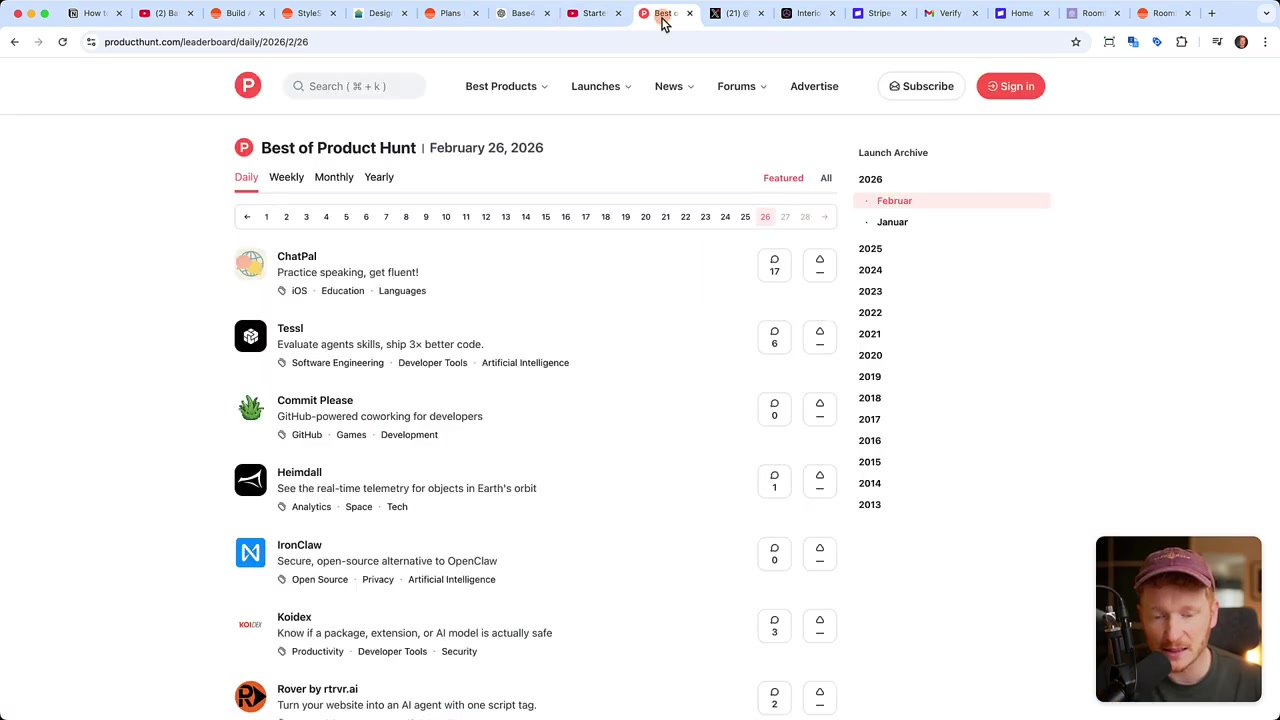Open the Commit Please product icon

pyautogui.click(x=250, y=408)
